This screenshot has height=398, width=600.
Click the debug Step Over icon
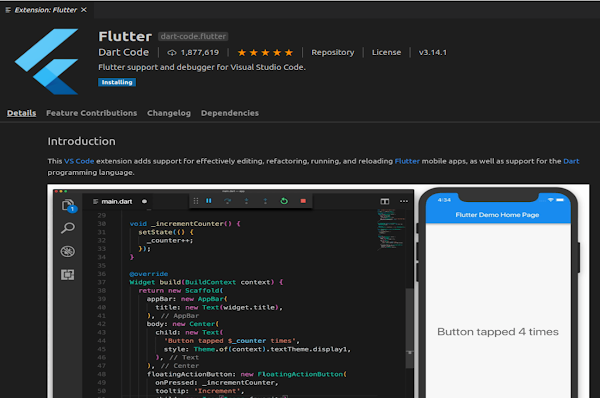point(227,201)
